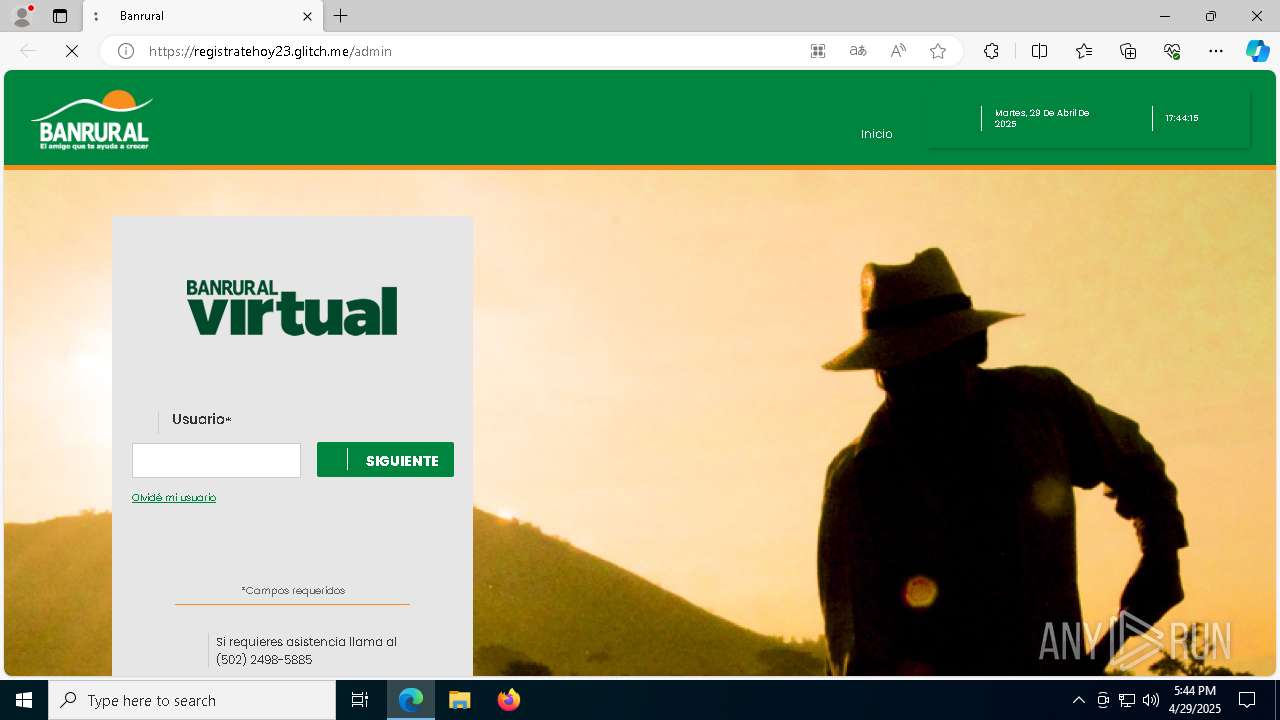Image resolution: width=1280 pixels, height=720 pixels.
Task: View site information icon in address bar
Action: (126, 51)
